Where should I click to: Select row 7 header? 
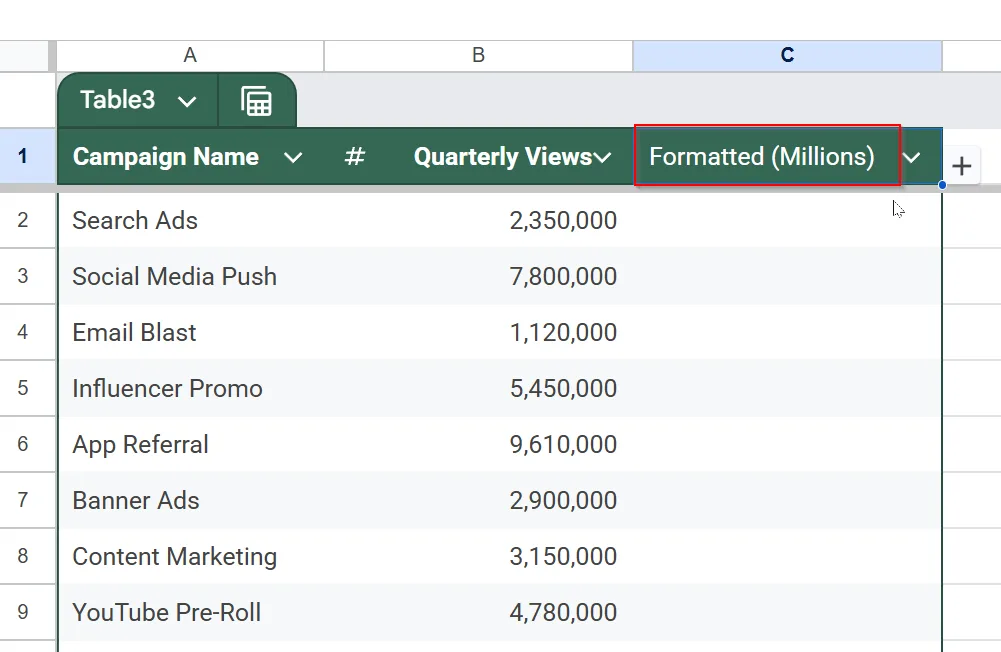point(23,500)
